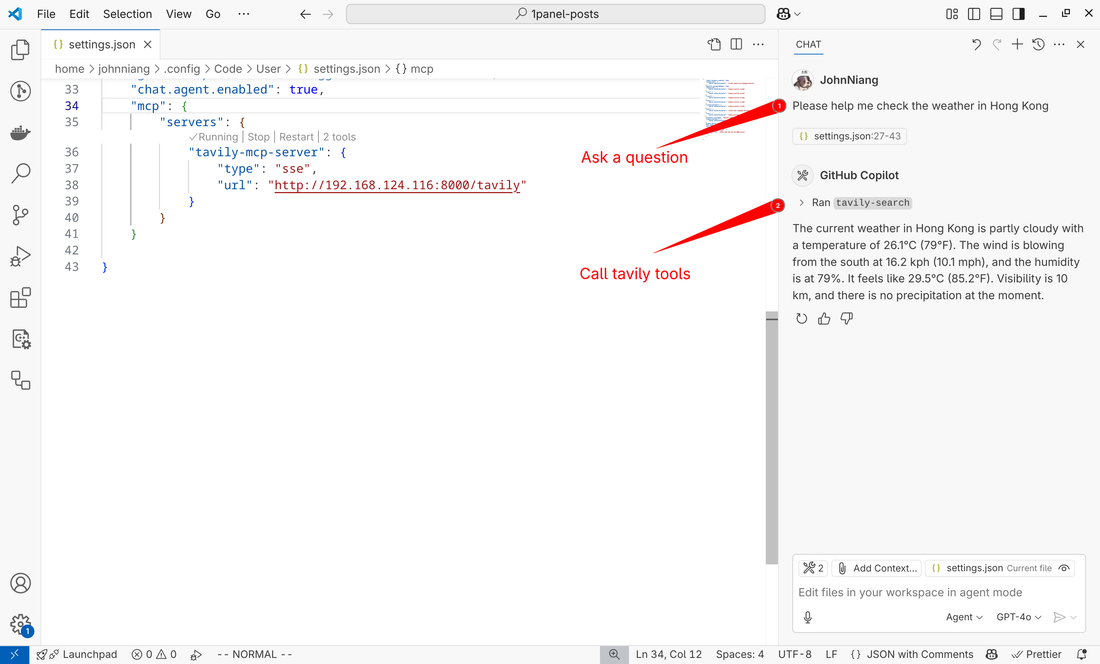Click Restart for the MCP server
The width and height of the screenshot is (1100, 664).
click(x=296, y=137)
